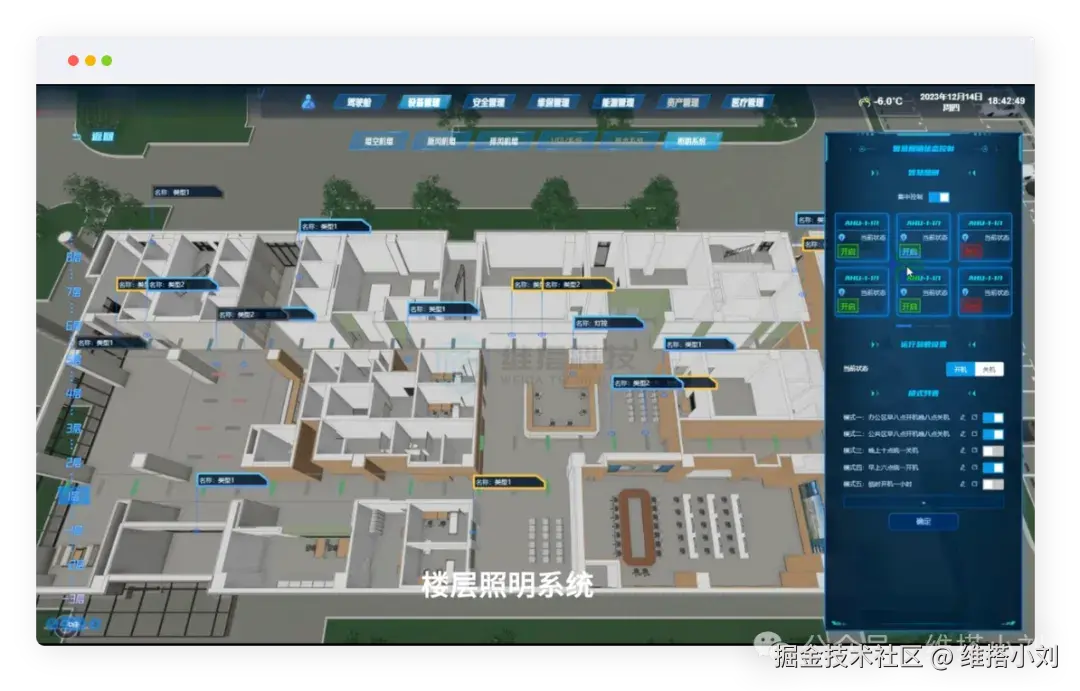Switch to floor 4层 in floor selector
The width and height of the screenshot is (1080, 691).
click(74, 393)
